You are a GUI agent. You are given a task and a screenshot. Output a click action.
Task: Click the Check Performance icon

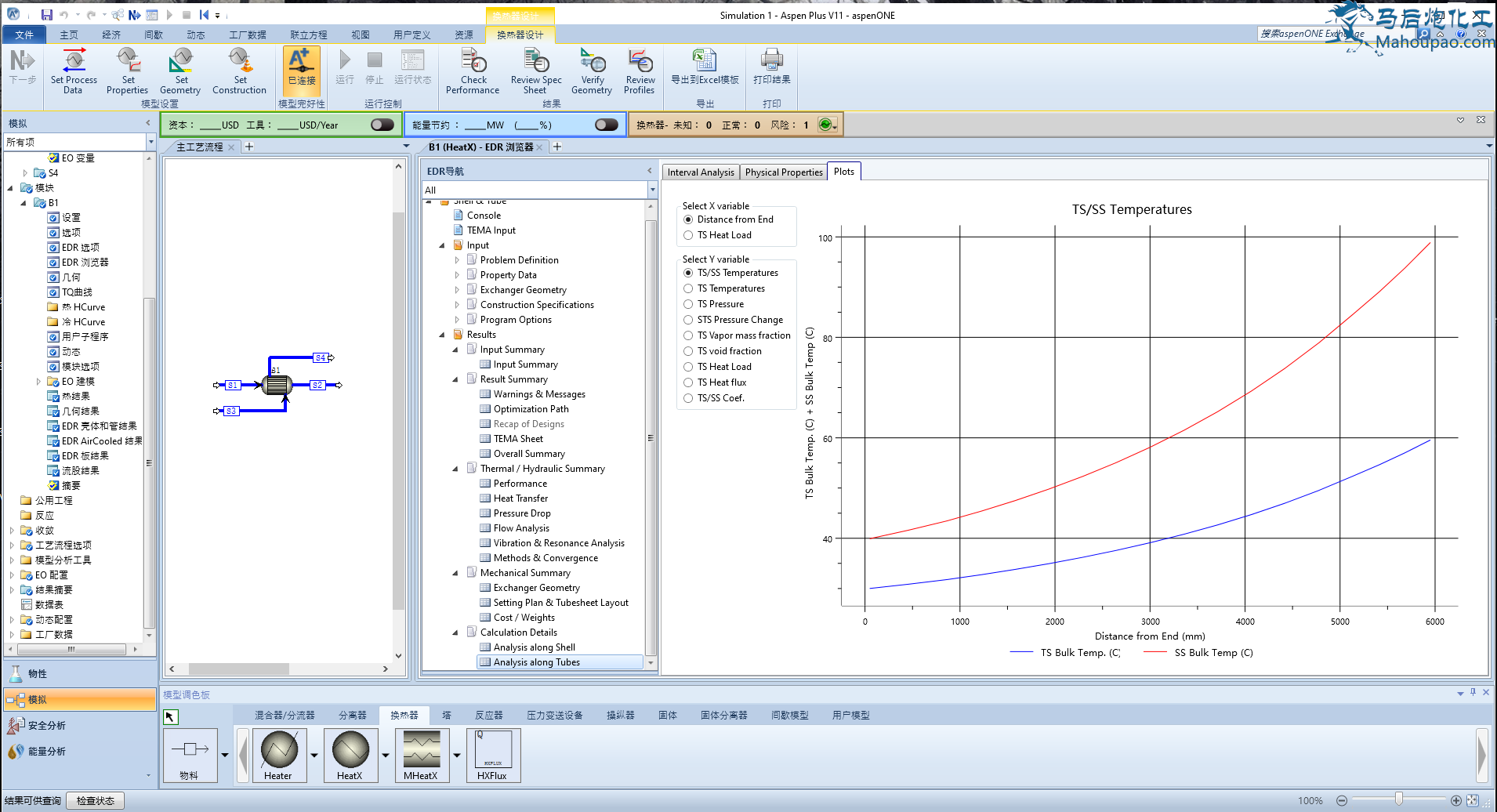click(473, 61)
